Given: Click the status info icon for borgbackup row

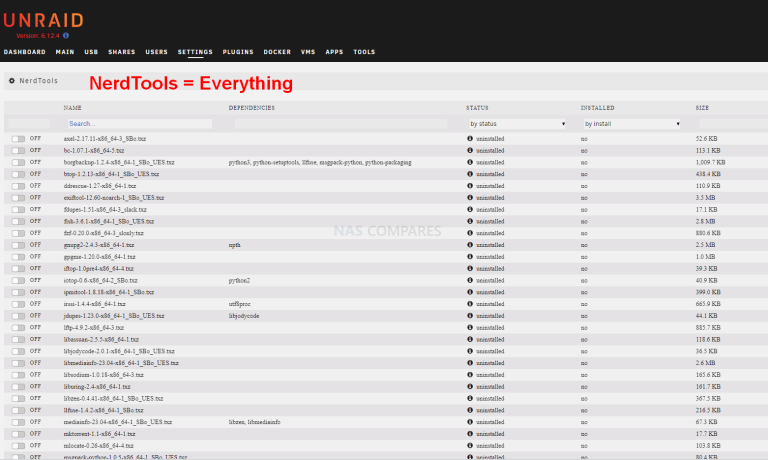Looking at the screenshot, I should tap(470, 162).
